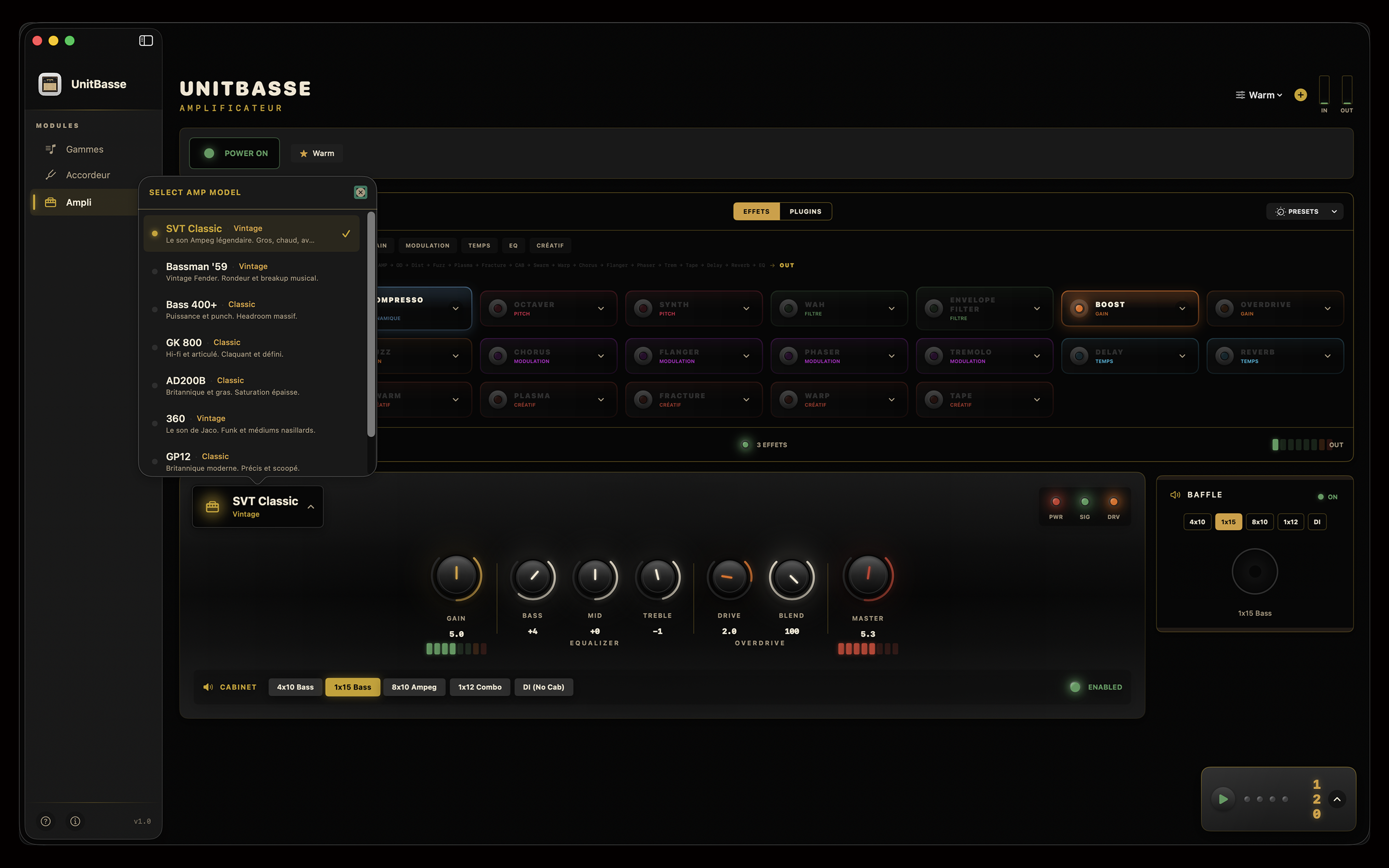Screen dimensions: 1389x868
Task: Toggle the sidebar panel icon
Action: click(146, 41)
